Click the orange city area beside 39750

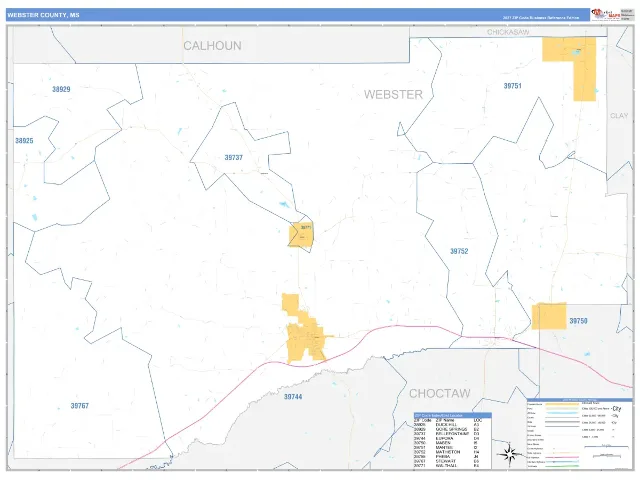point(549,316)
